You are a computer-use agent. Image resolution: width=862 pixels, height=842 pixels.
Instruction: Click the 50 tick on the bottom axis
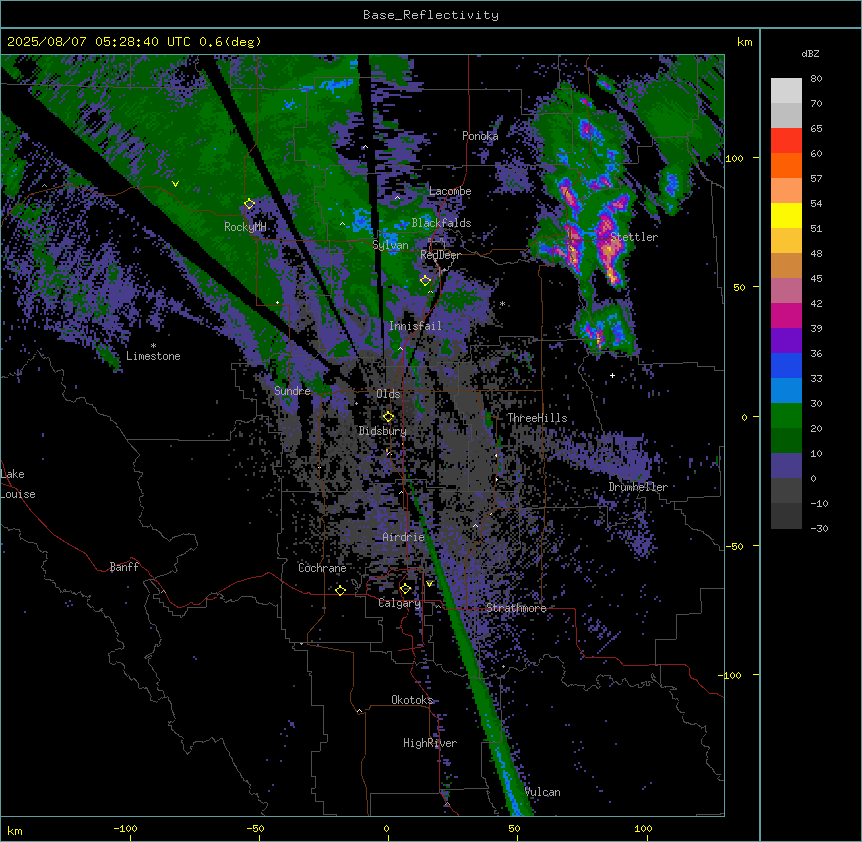tap(514, 828)
